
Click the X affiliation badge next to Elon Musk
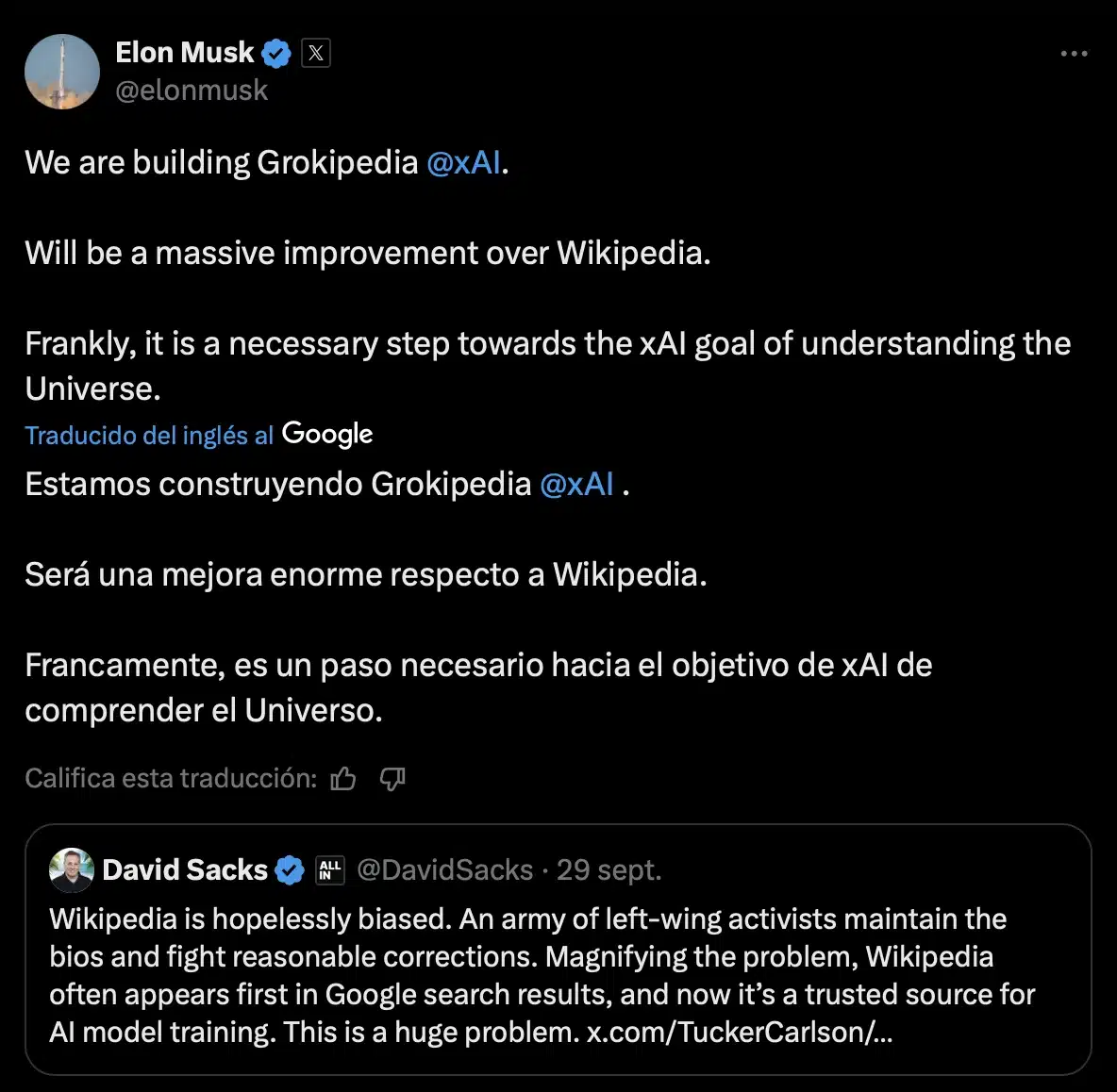coord(316,54)
